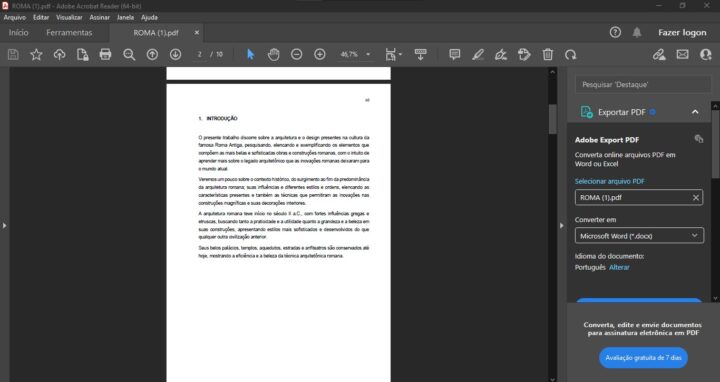Viewport: 720px width, 382px height.
Task: Open the Visualizar menu
Action: pos(69,17)
